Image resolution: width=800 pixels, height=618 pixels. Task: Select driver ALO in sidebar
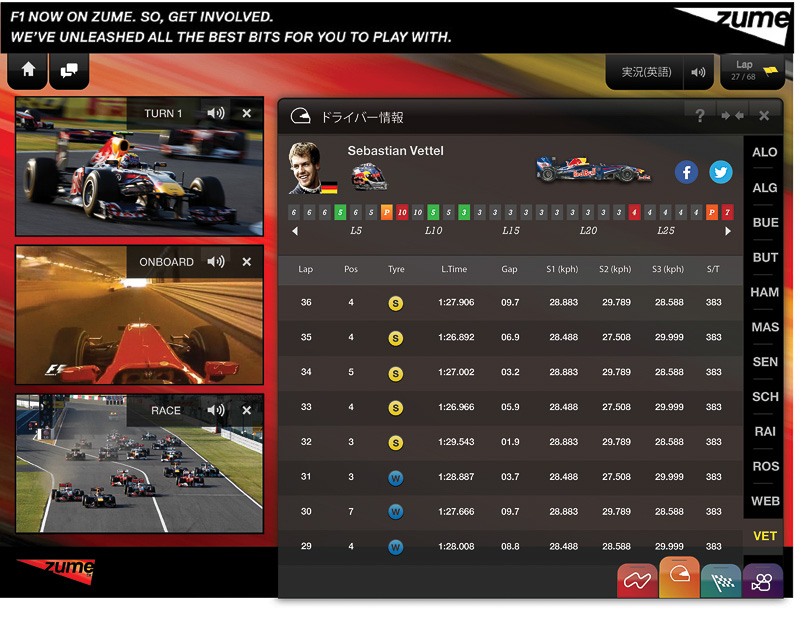coord(764,152)
